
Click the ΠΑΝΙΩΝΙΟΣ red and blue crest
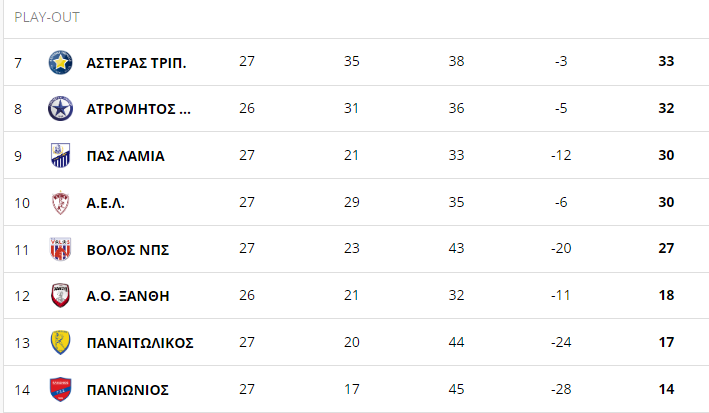coord(61,389)
